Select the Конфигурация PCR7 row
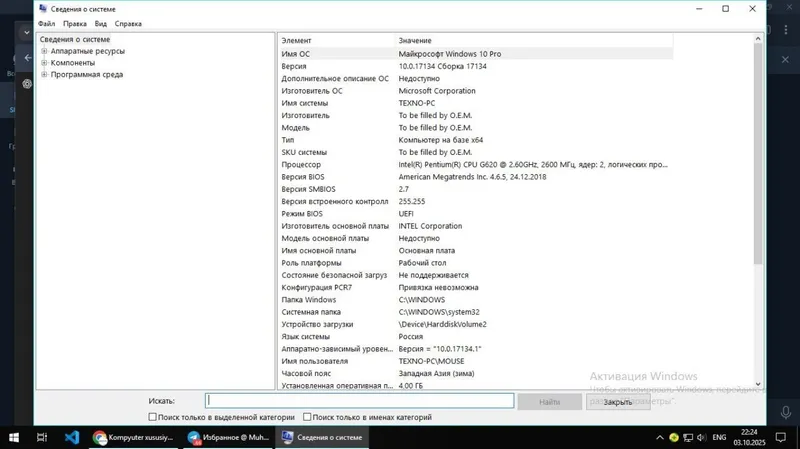800x449 pixels. pos(476,287)
